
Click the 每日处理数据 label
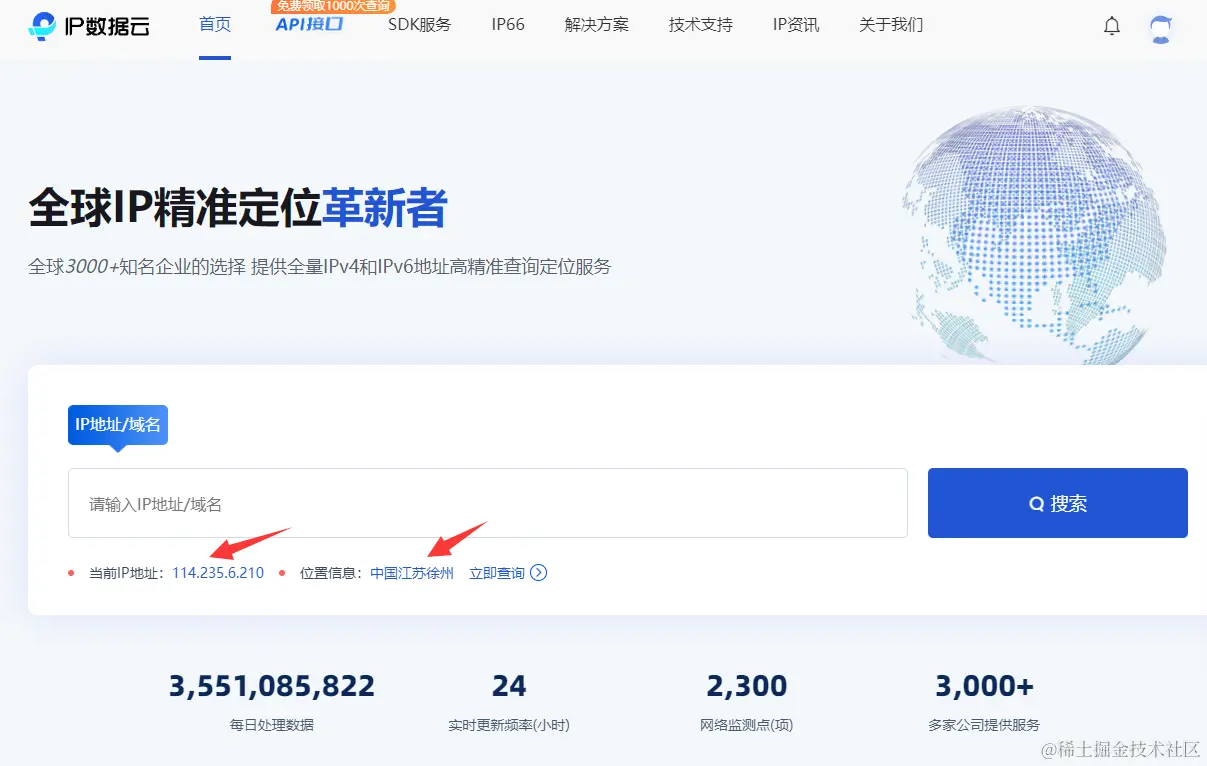tap(272, 725)
